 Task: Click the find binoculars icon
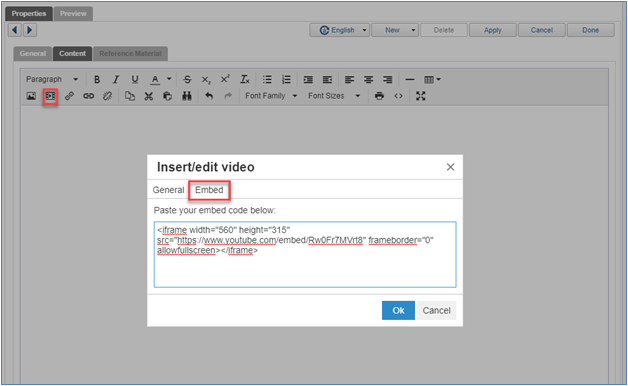(x=187, y=96)
